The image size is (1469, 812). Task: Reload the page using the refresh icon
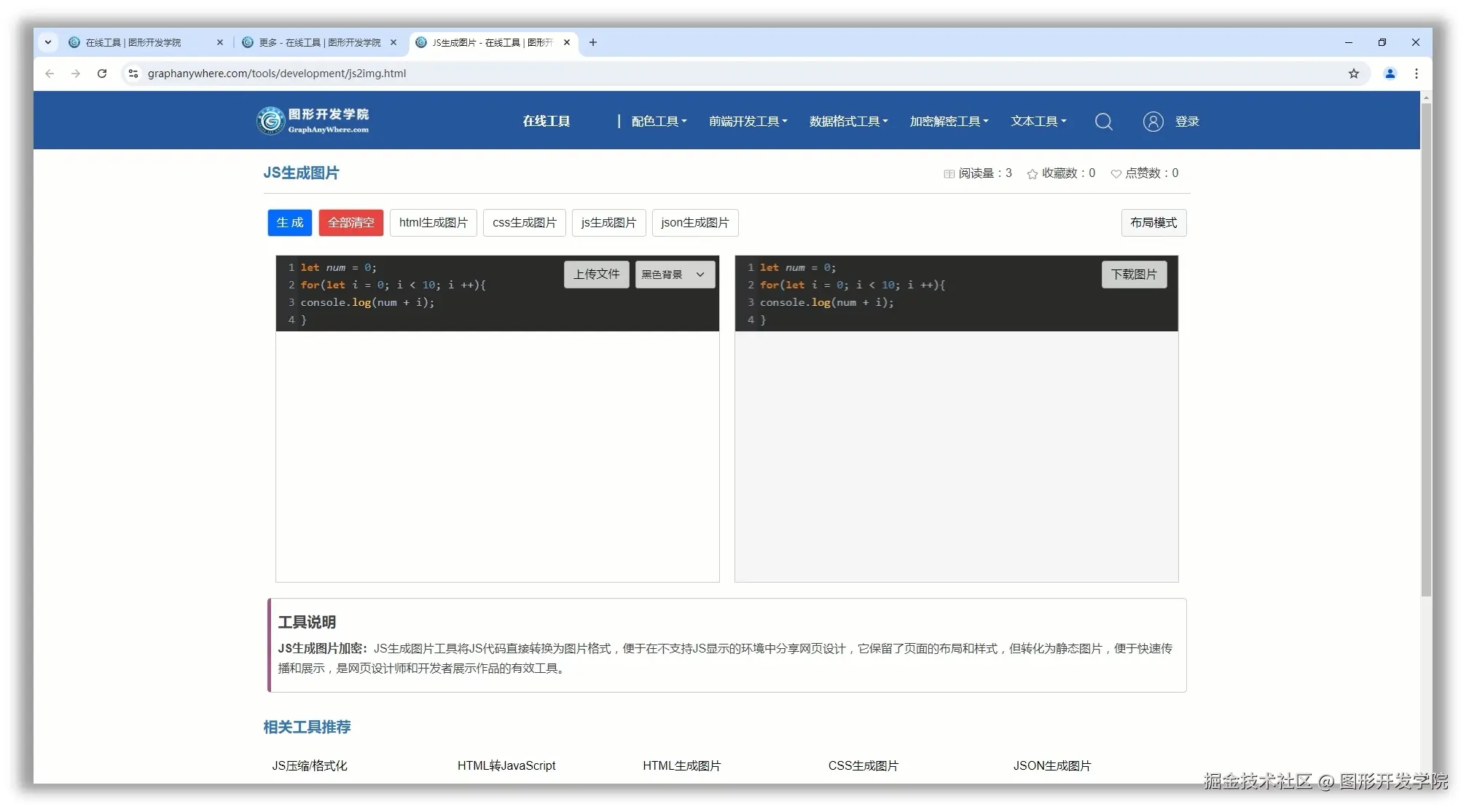click(102, 74)
